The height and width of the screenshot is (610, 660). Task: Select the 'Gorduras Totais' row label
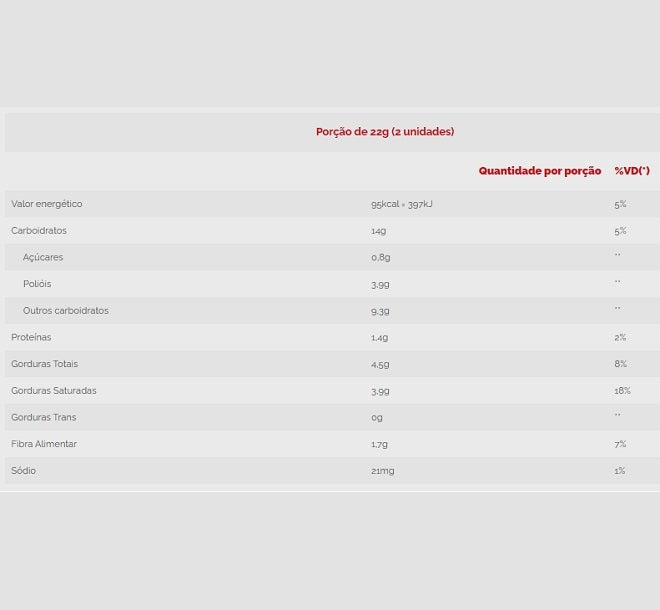tap(44, 364)
